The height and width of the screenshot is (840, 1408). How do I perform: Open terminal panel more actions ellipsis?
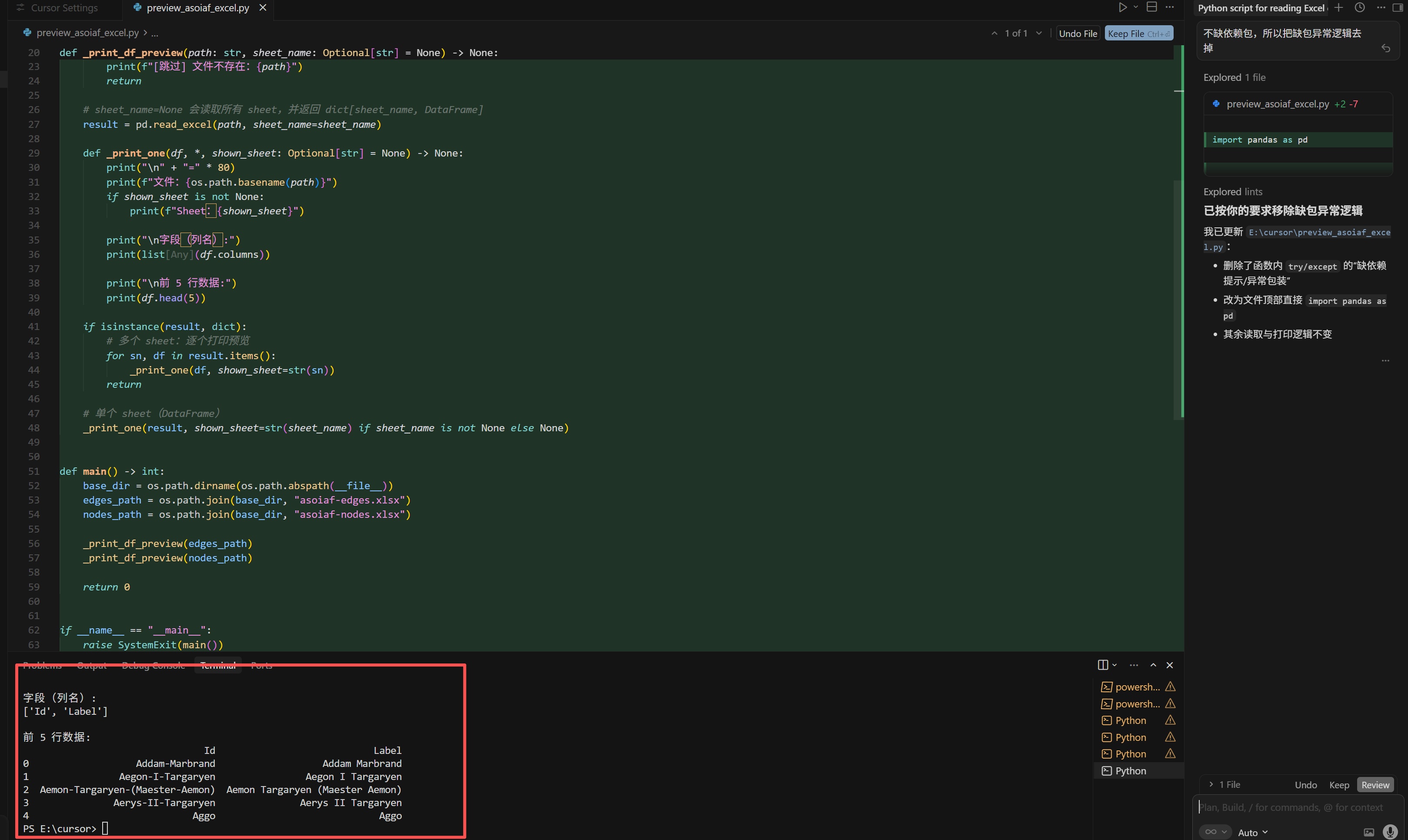(x=1134, y=665)
